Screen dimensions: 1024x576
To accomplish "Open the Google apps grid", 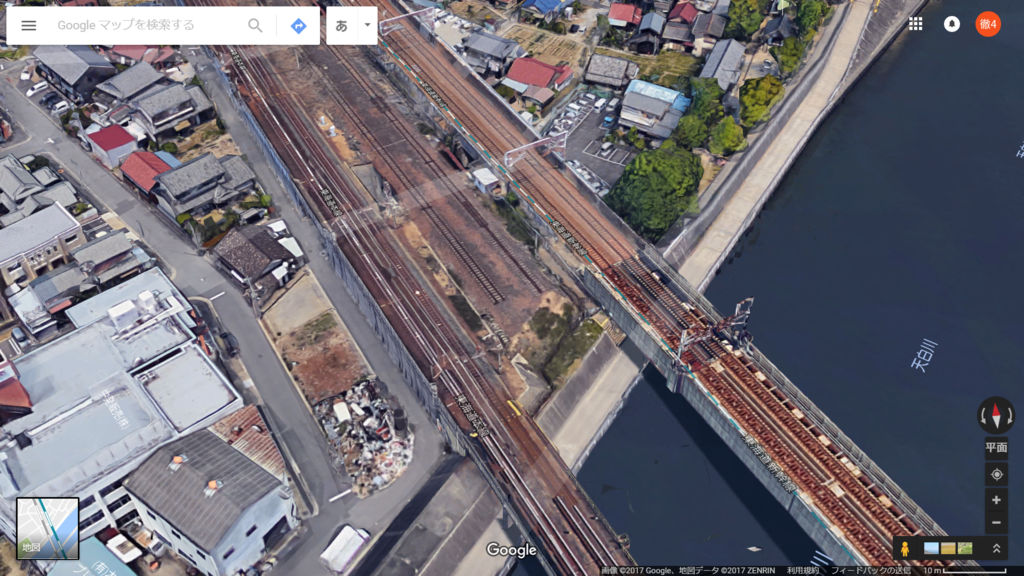I will pyautogui.click(x=916, y=24).
